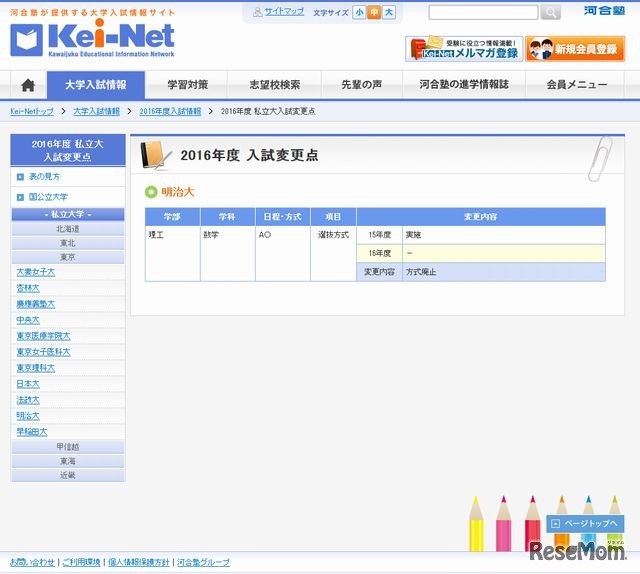Screen dimensions: 640x574
Task: Click the notebook icon beside 入試変更点 heading
Action: 154,155
